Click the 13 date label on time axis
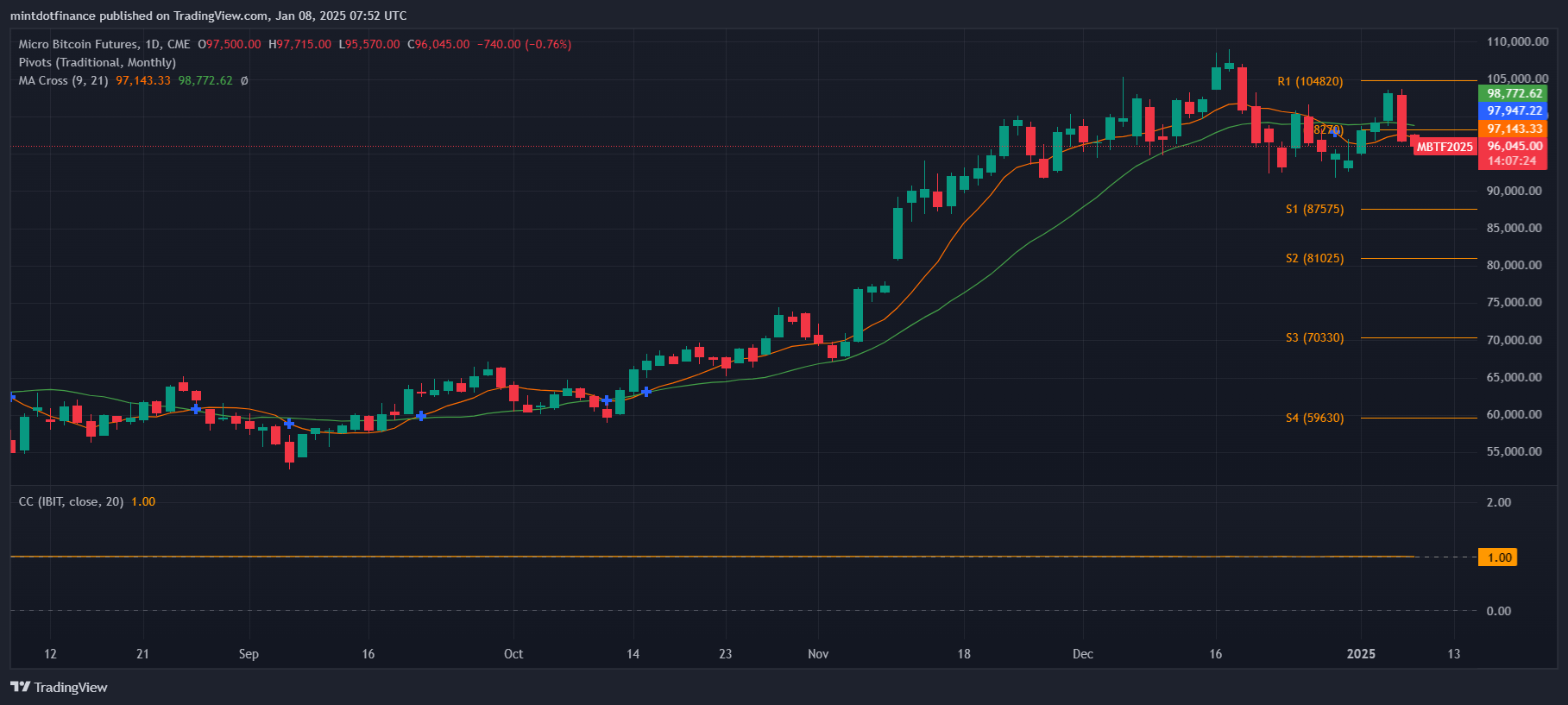 1454,654
